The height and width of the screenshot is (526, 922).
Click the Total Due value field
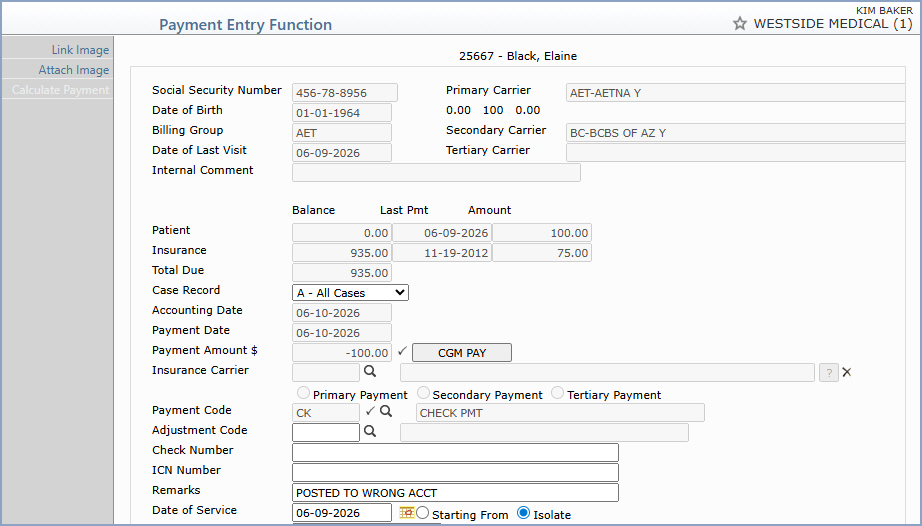(342, 273)
